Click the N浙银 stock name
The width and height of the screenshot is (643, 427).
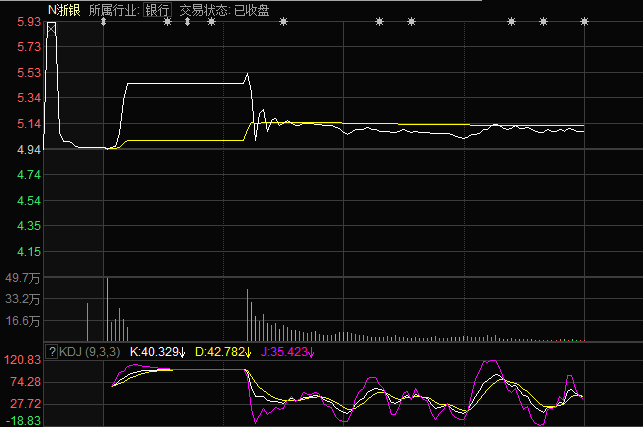pos(64,10)
